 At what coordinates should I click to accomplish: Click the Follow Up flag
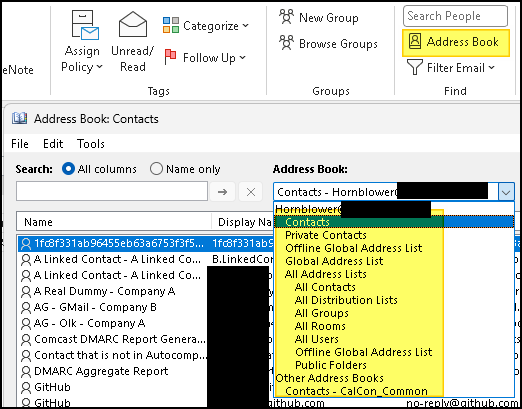tap(170, 57)
